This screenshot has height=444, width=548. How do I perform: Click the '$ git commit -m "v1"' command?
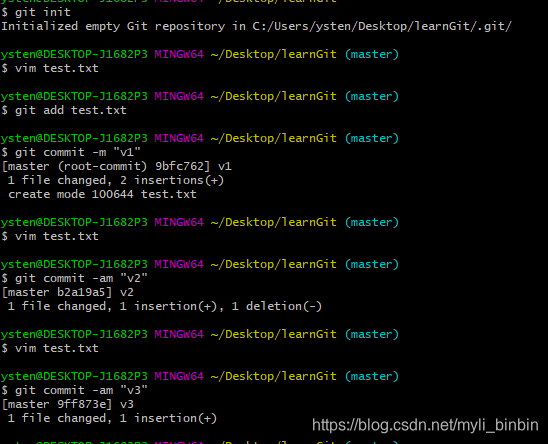click(x=71, y=152)
